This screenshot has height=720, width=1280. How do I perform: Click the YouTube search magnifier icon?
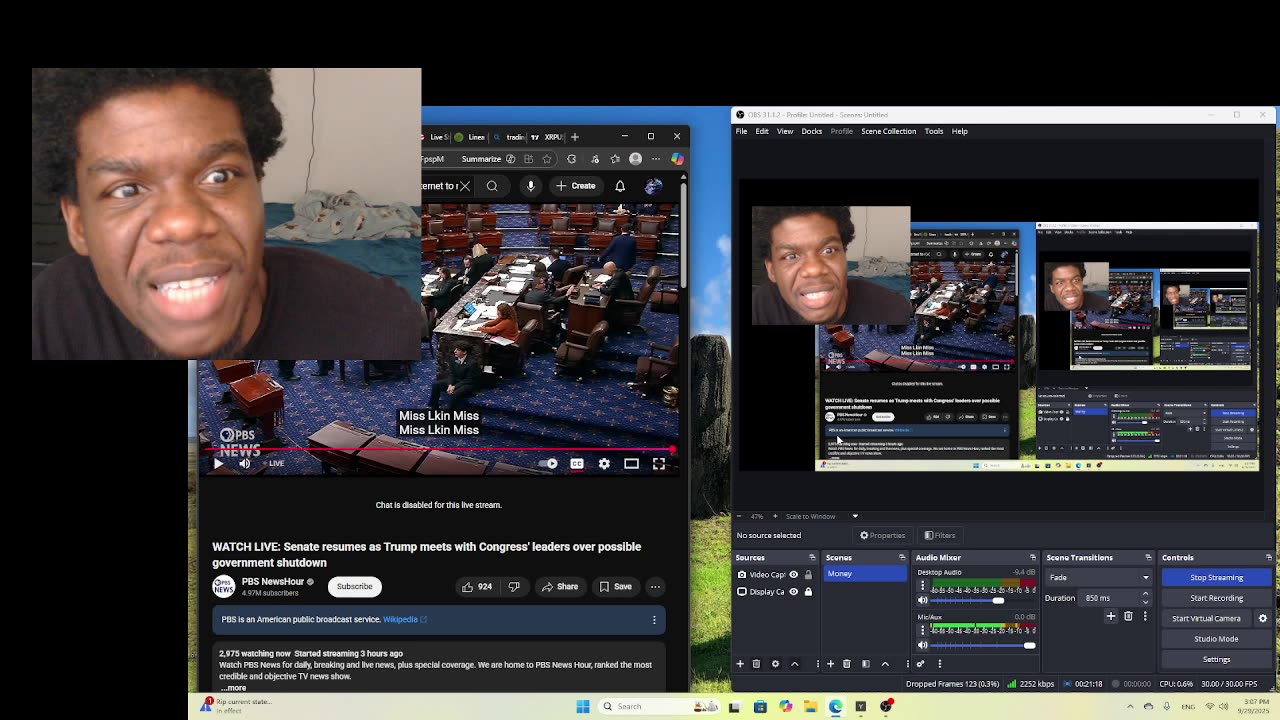pyautogui.click(x=492, y=186)
